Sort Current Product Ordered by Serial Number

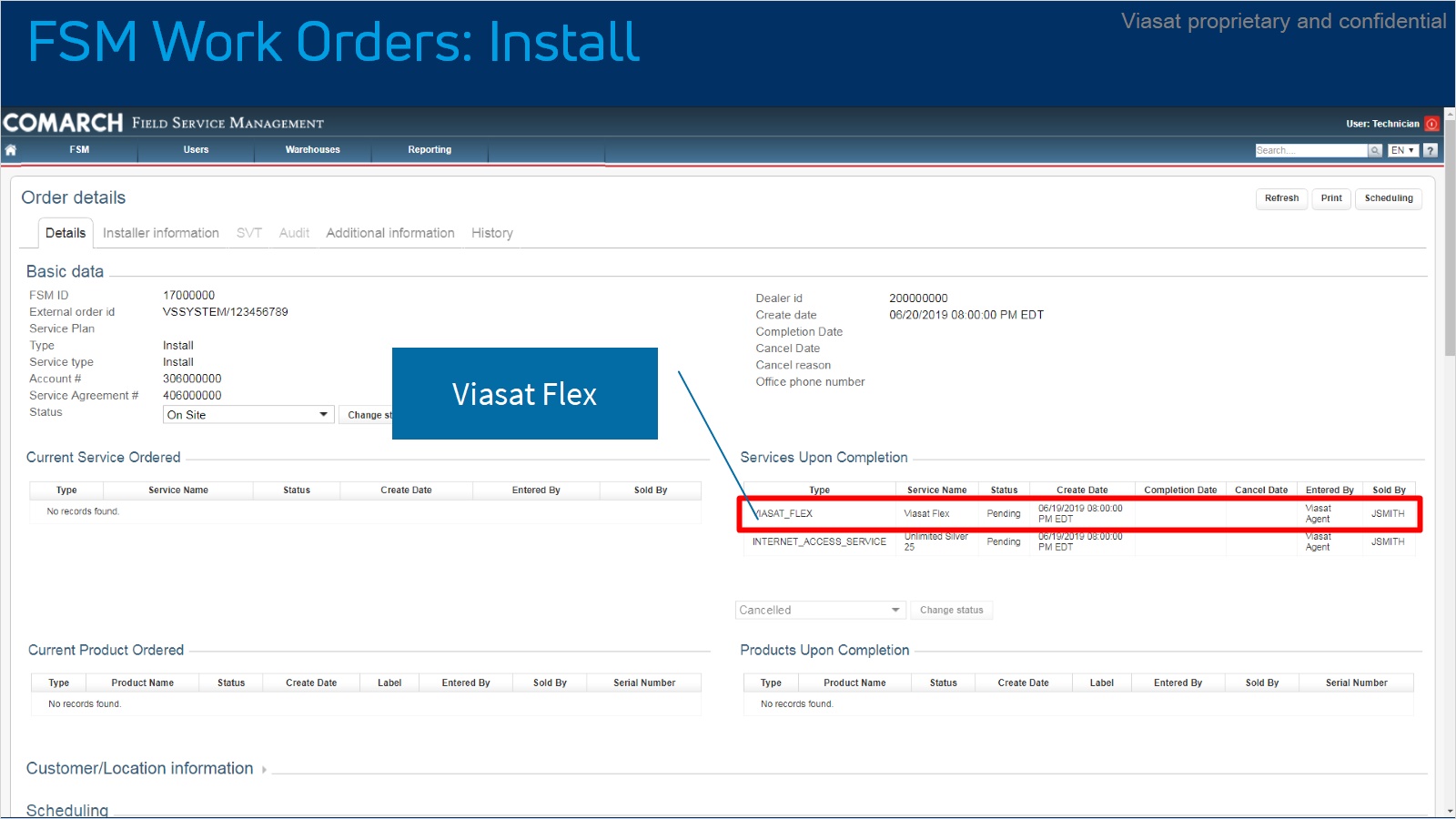coord(644,683)
